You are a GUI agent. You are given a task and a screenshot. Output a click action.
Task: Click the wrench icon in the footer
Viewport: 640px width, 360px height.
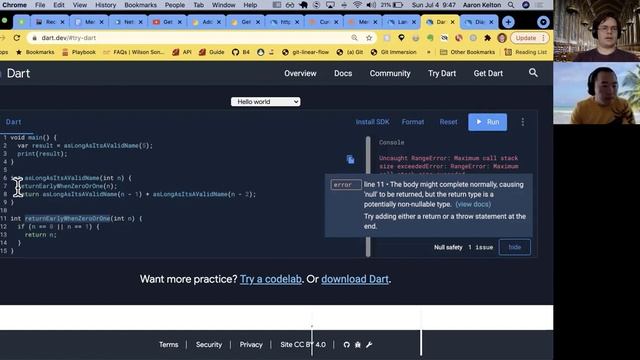click(x=369, y=345)
